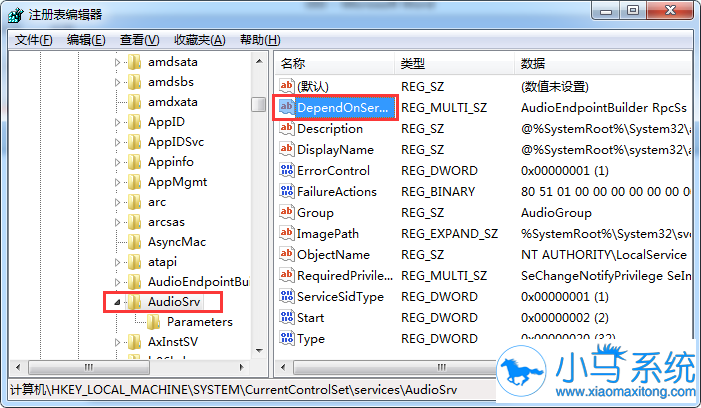
Task: Sort values by the 名称 column header
Action: pyautogui.click(x=334, y=63)
